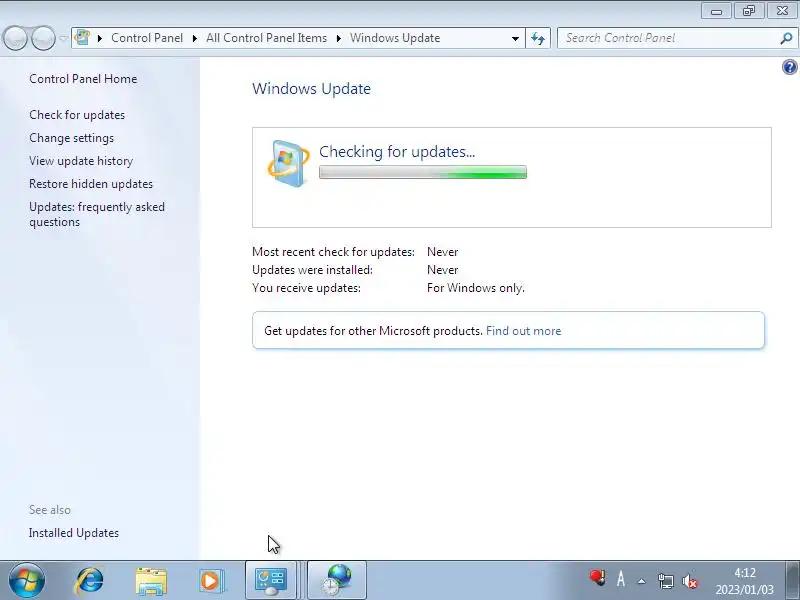Open Windows Explorer folder in taskbar
Screen dimensions: 800x600
151,581
